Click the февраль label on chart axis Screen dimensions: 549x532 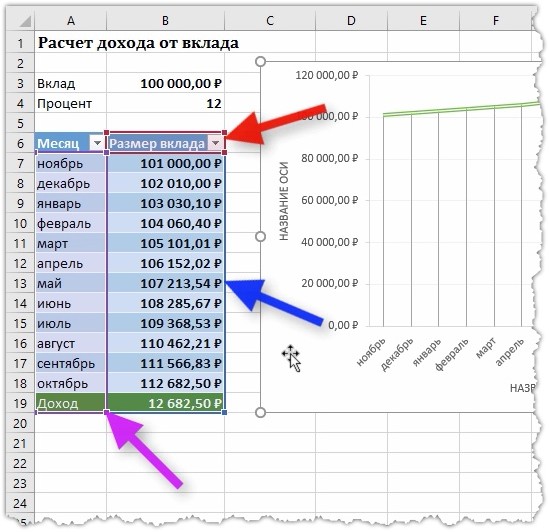pyautogui.click(x=451, y=354)
